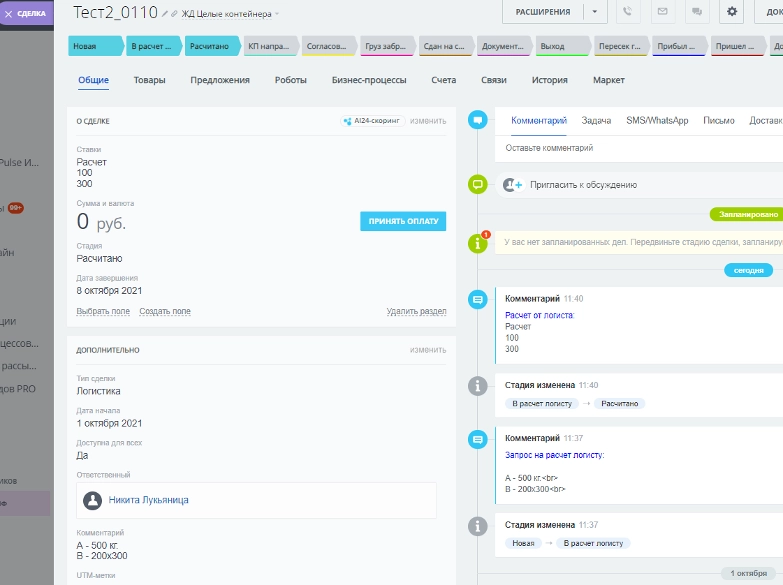Viewport: 783px width, 585px height.
Task: Click the Удалить раздел link
Action: [416, 311]
